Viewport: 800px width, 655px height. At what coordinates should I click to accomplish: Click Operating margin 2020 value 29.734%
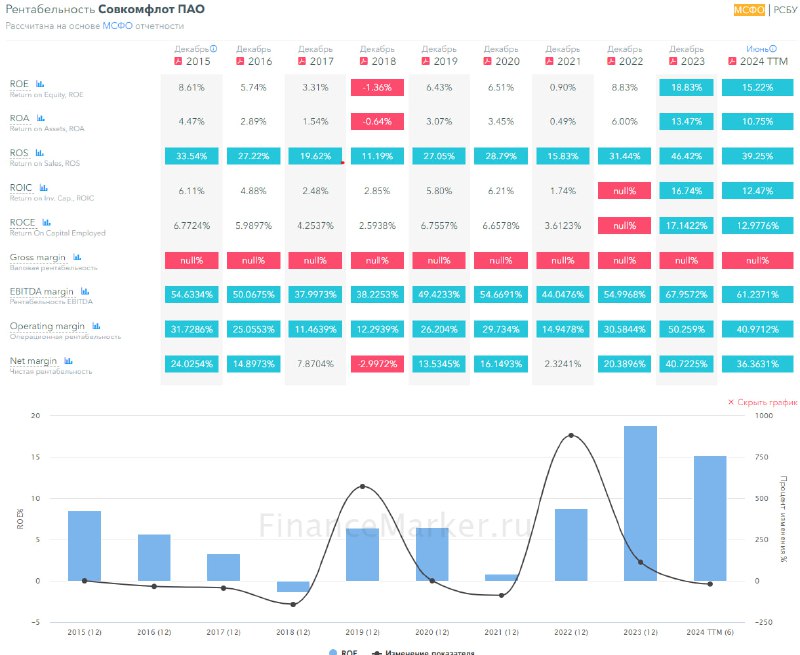click(501, 329)
